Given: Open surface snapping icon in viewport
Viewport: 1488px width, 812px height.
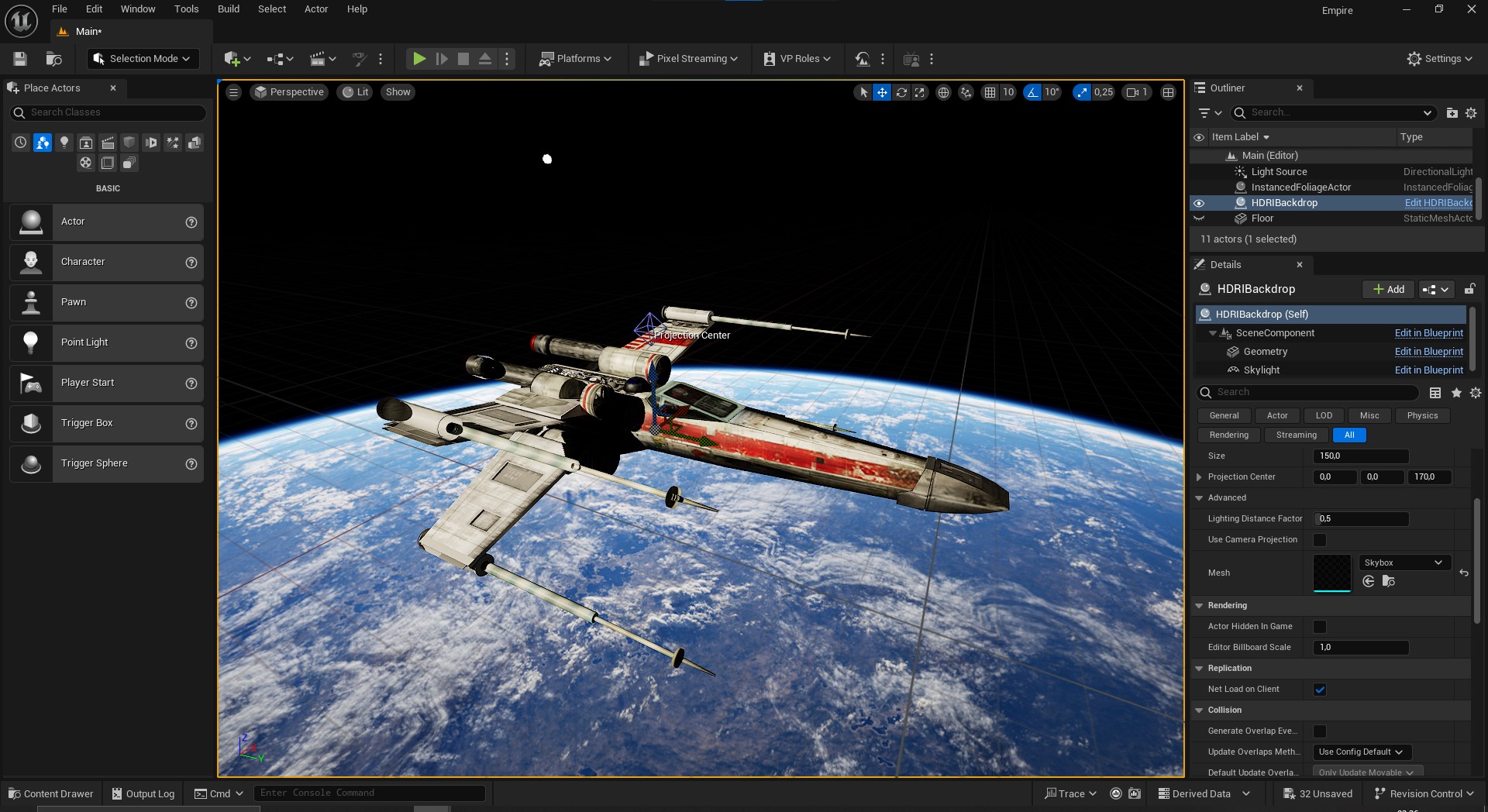Looking at the screenshot, I should click(x=966, y=92).
